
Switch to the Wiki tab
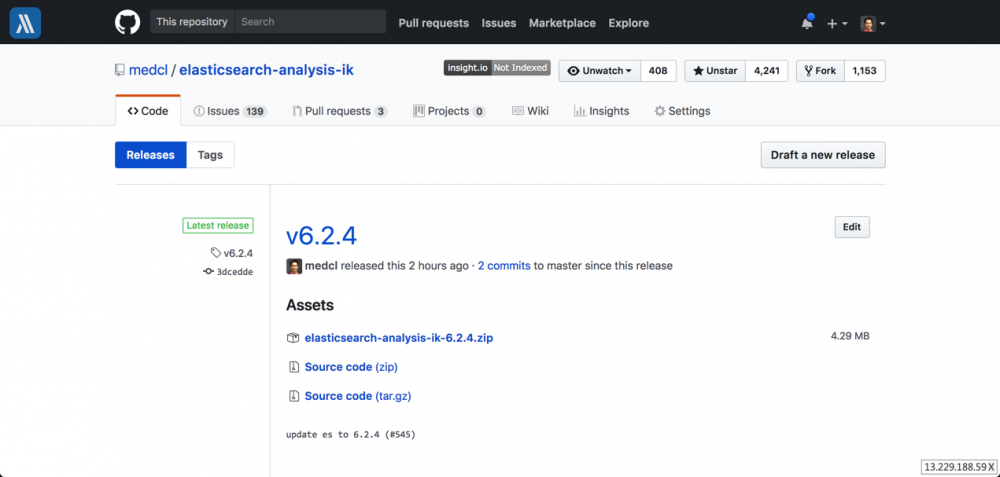(530, 111)
